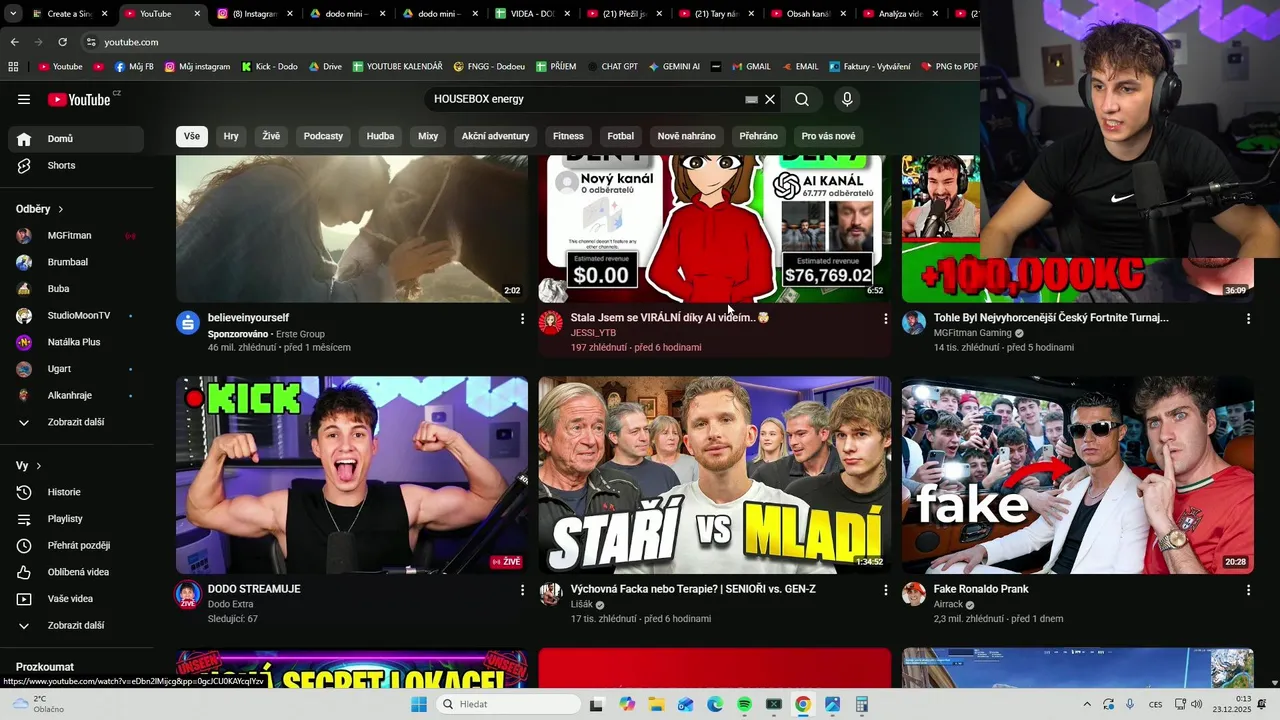
Task: Clear the search text with X
Action: coord(770,99)
